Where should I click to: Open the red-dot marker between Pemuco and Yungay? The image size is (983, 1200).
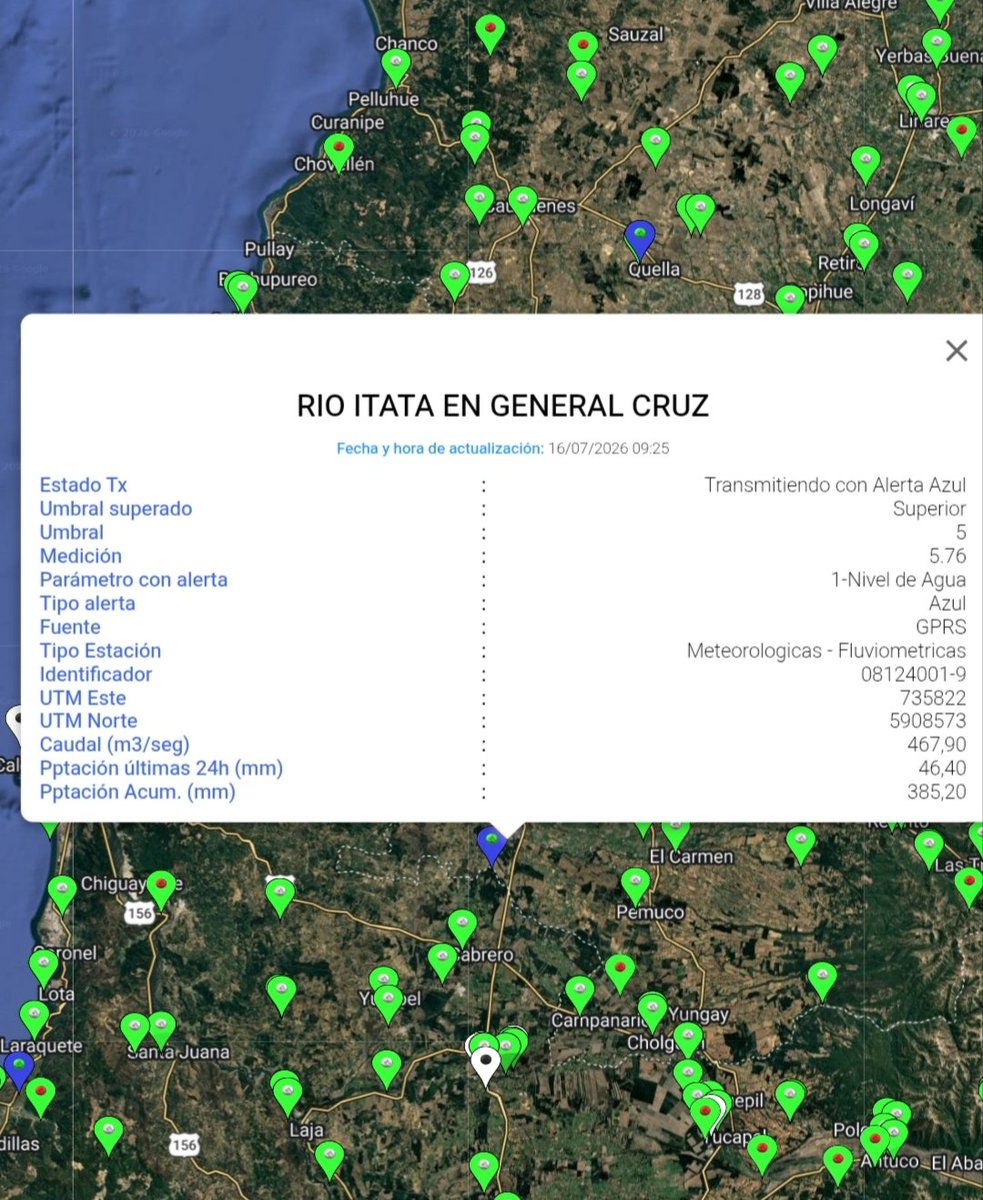pos(620,973)
